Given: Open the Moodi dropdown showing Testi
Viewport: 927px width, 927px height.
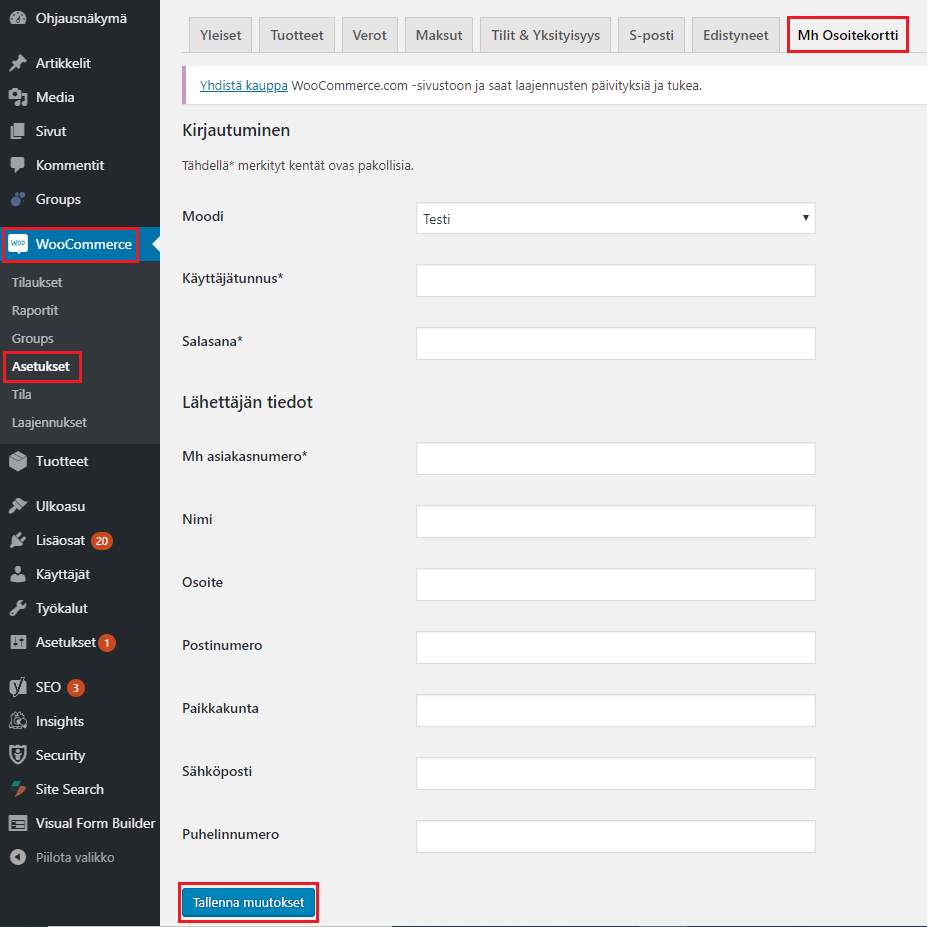Looking at the screenshot, I should (615, 219).
